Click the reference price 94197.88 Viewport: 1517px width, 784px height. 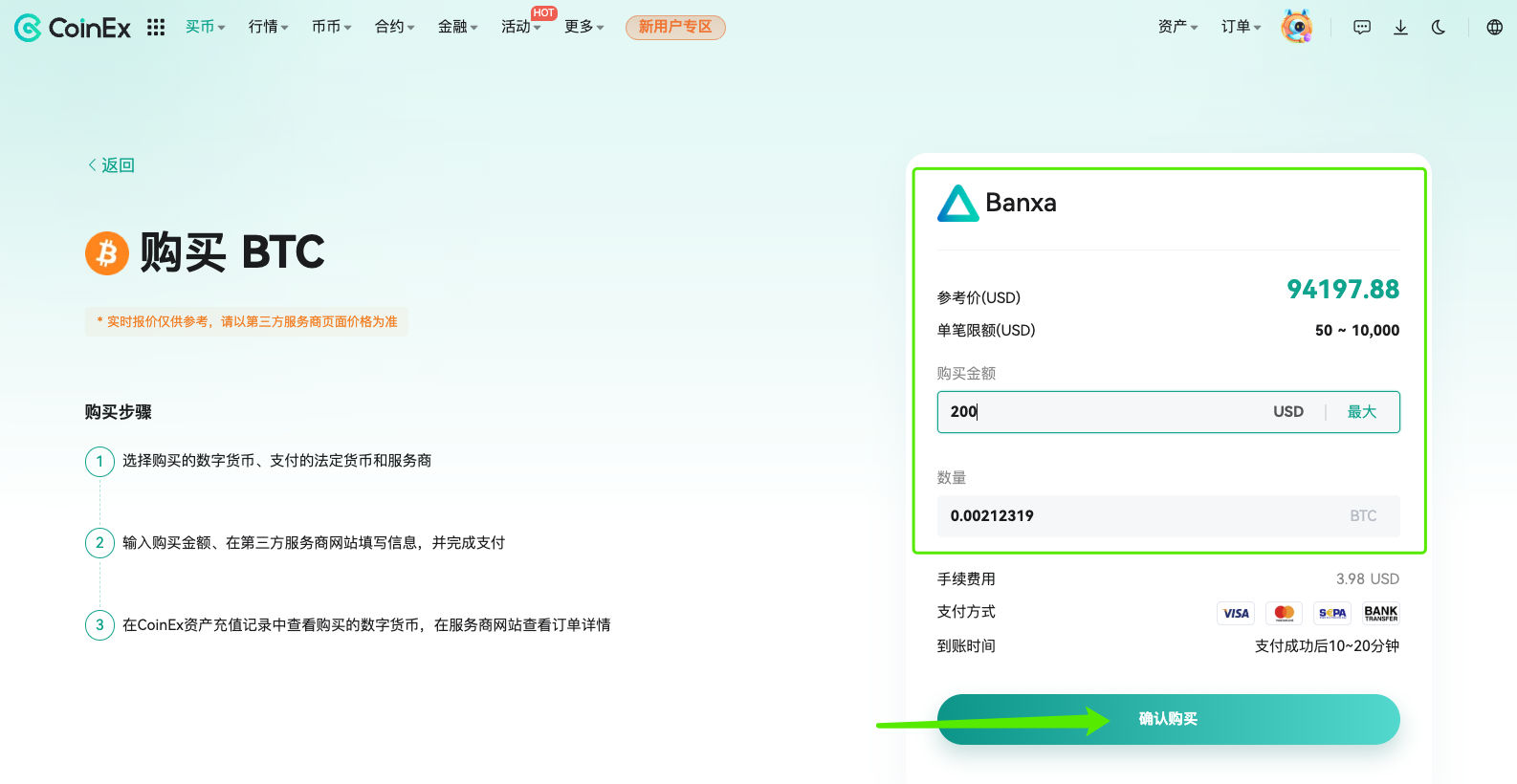coord(1343,290)
